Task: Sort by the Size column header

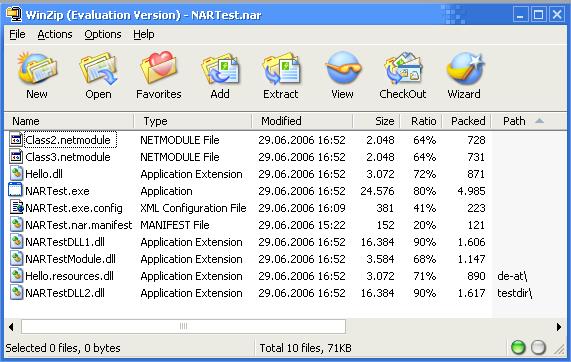Action: pyautogui.click(x=376, y=121)
